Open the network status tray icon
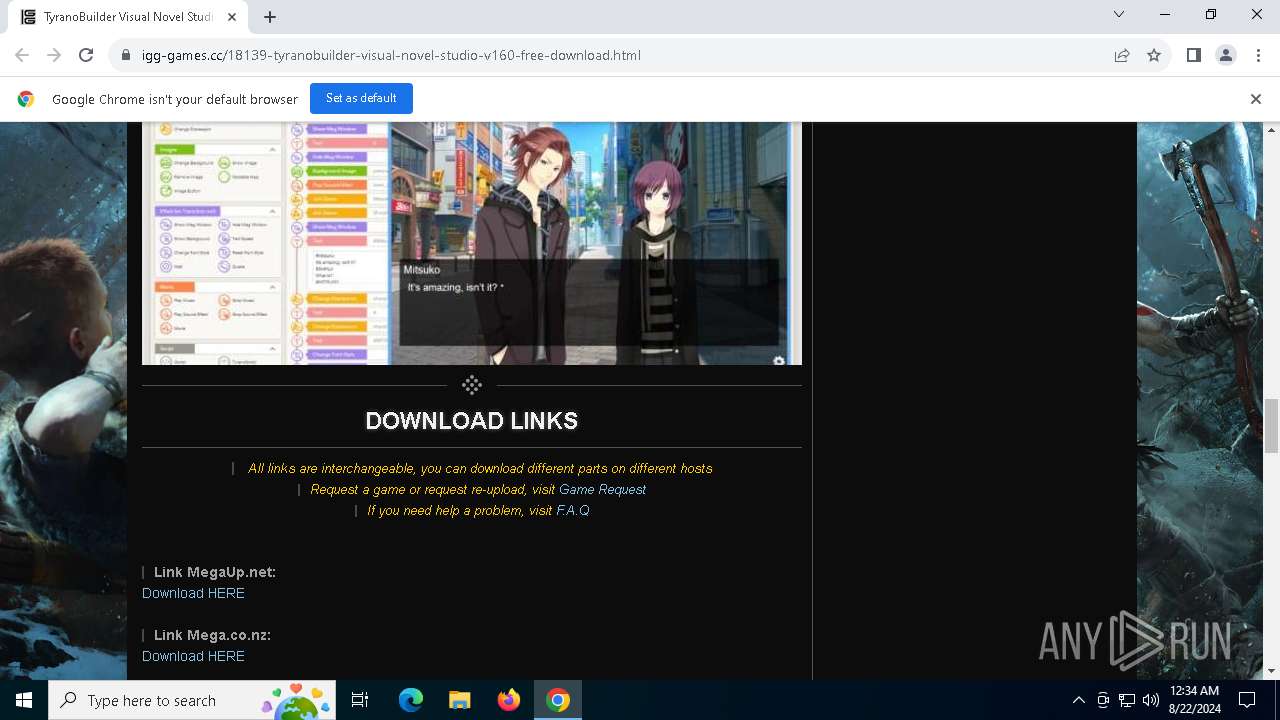This screenshot has width=1280, height=720. pos(1127,700)
